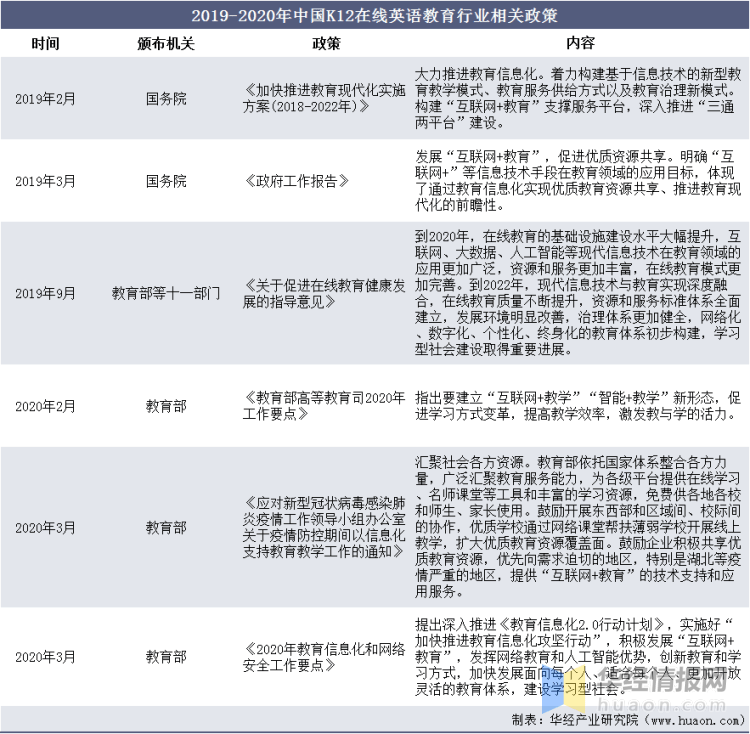
Task: Click content beginning '汇聚社会各方资源'
Action: 578,527
